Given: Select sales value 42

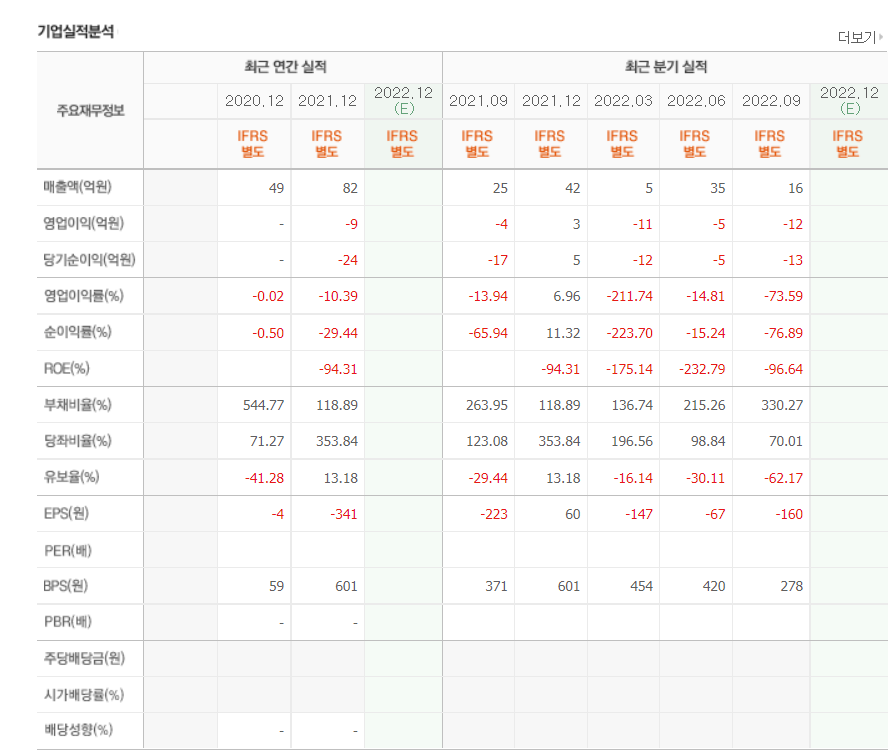Looking at the screenshot, I should (572, 188).
